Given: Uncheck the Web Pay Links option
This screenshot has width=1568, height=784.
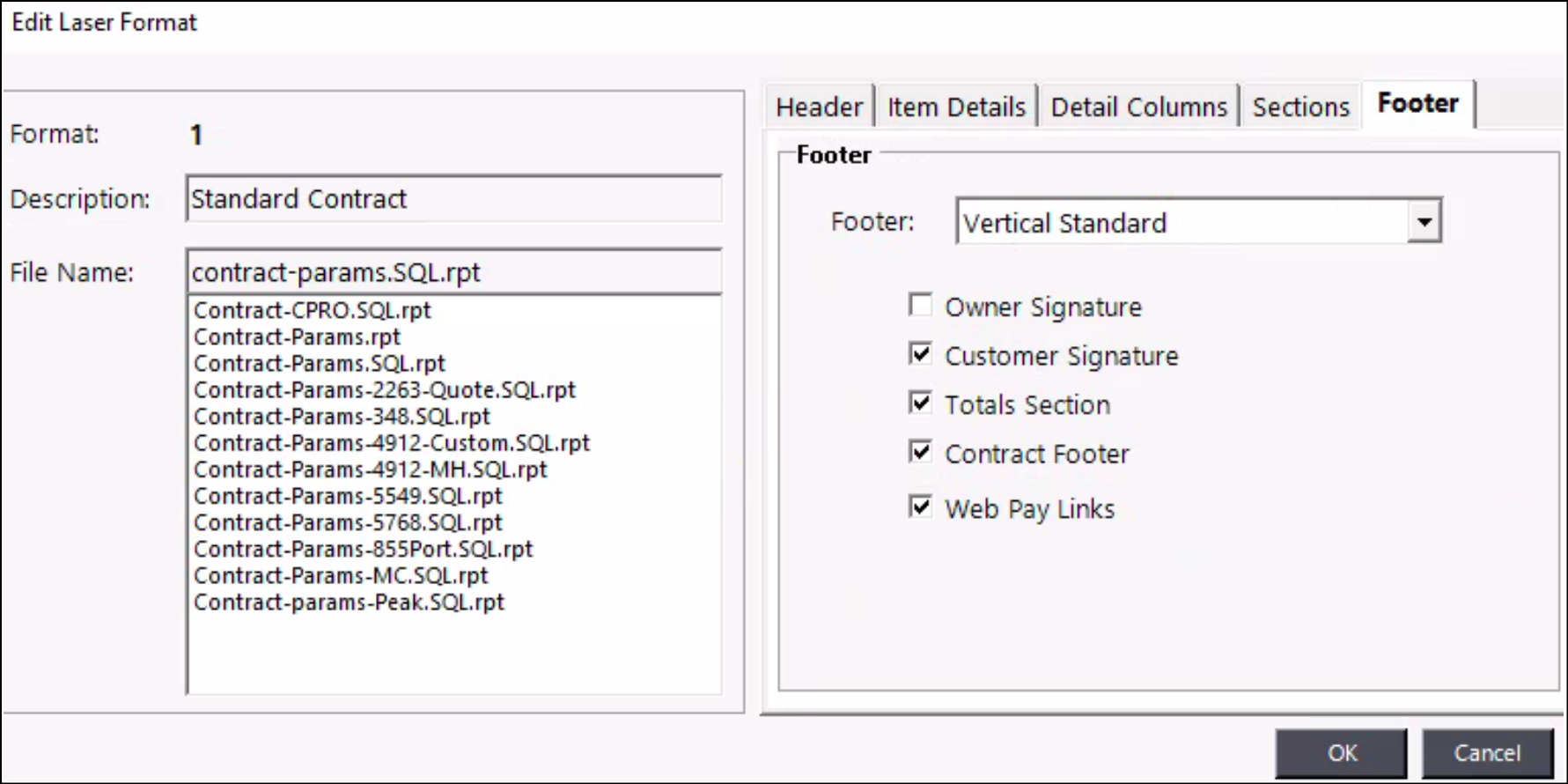Looking at the screenshot, I should tap(920, 507).
